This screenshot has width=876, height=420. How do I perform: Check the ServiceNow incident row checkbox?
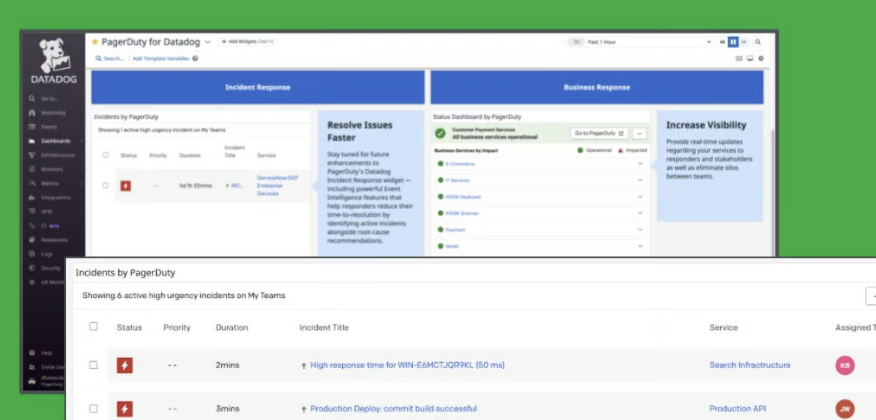point(105,185)
